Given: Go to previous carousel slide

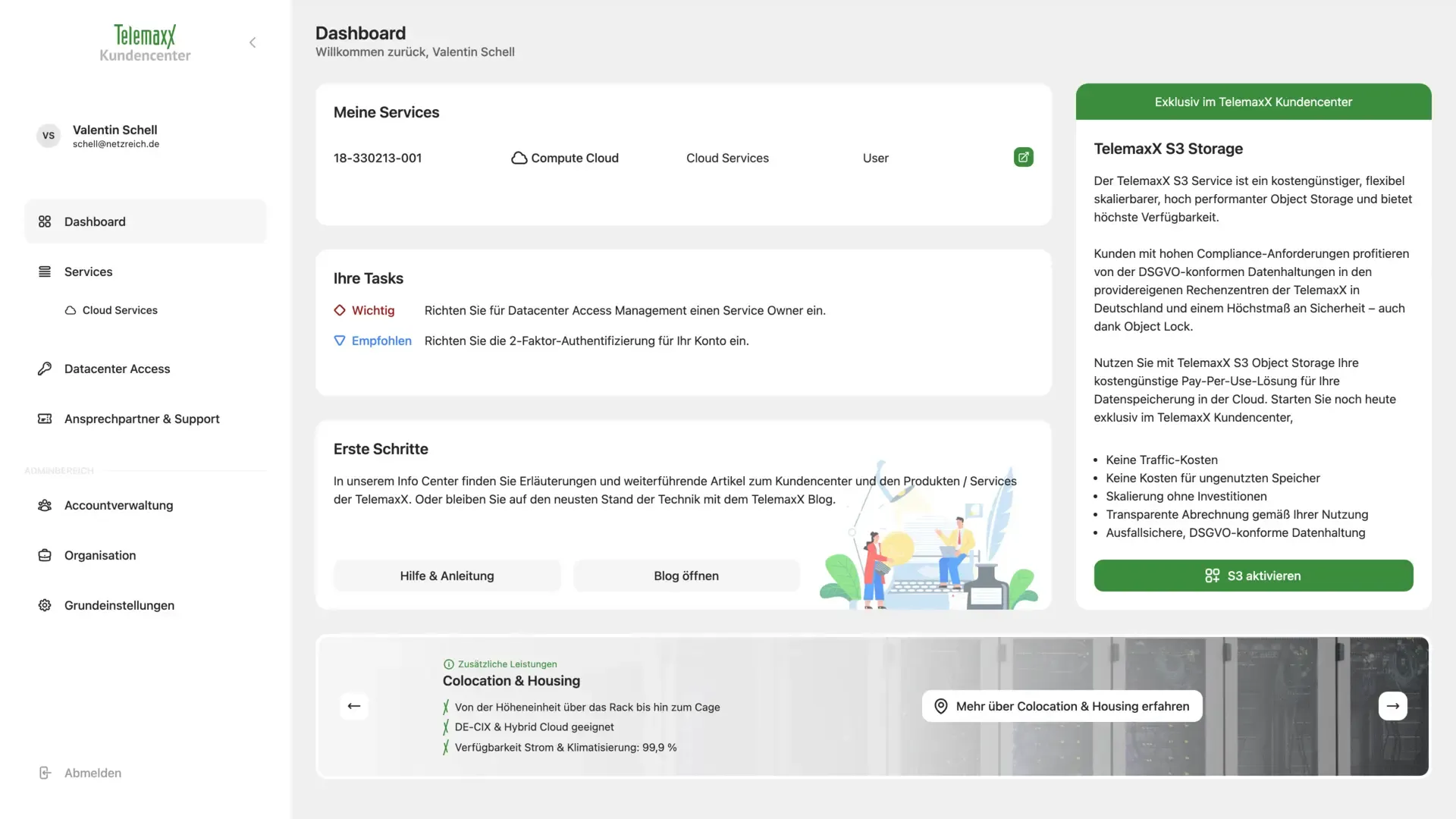Looking at the screenshot, I should click(x=354, y=706).
